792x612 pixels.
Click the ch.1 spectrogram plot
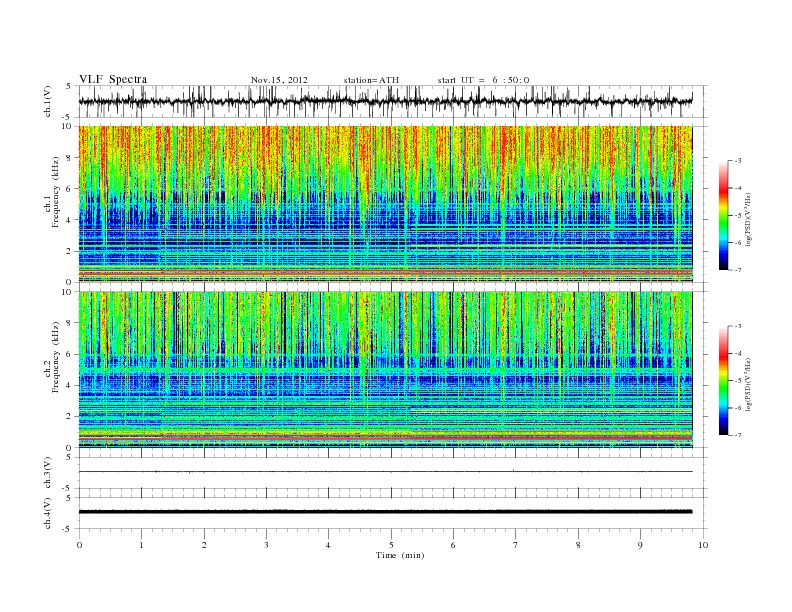pos(385,204)
